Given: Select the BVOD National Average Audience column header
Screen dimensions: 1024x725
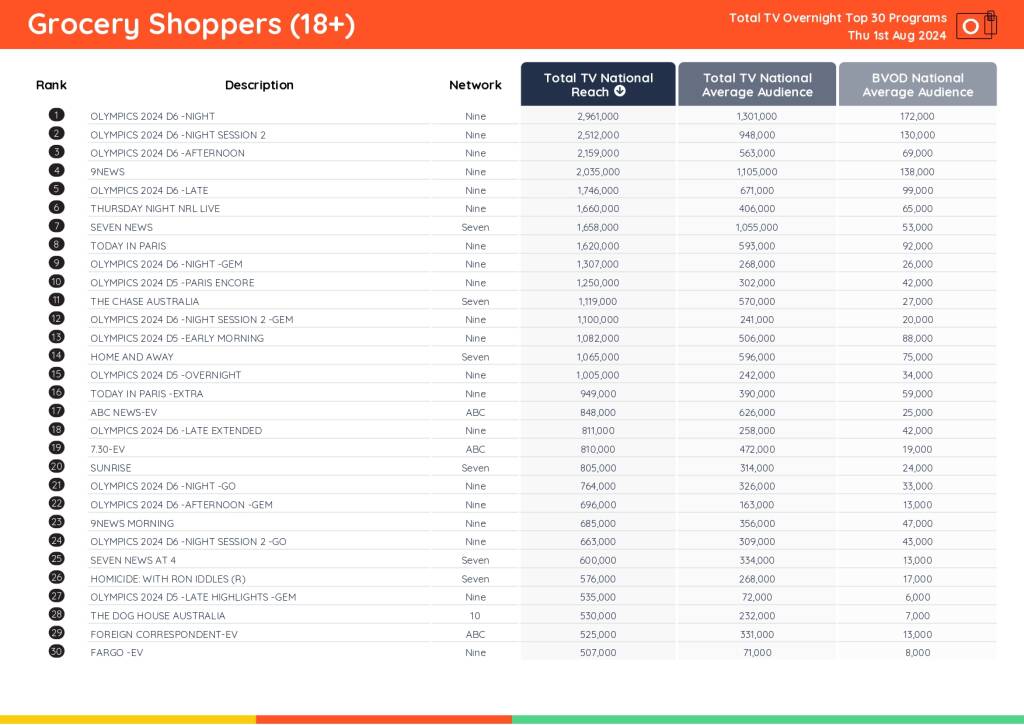Looking at the screenshot, I should 917,85.
